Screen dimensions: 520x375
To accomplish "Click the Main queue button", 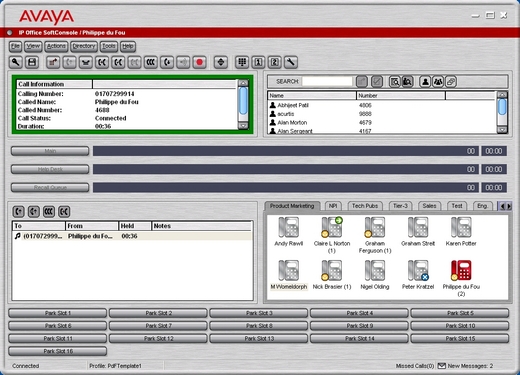I will 50,151.
